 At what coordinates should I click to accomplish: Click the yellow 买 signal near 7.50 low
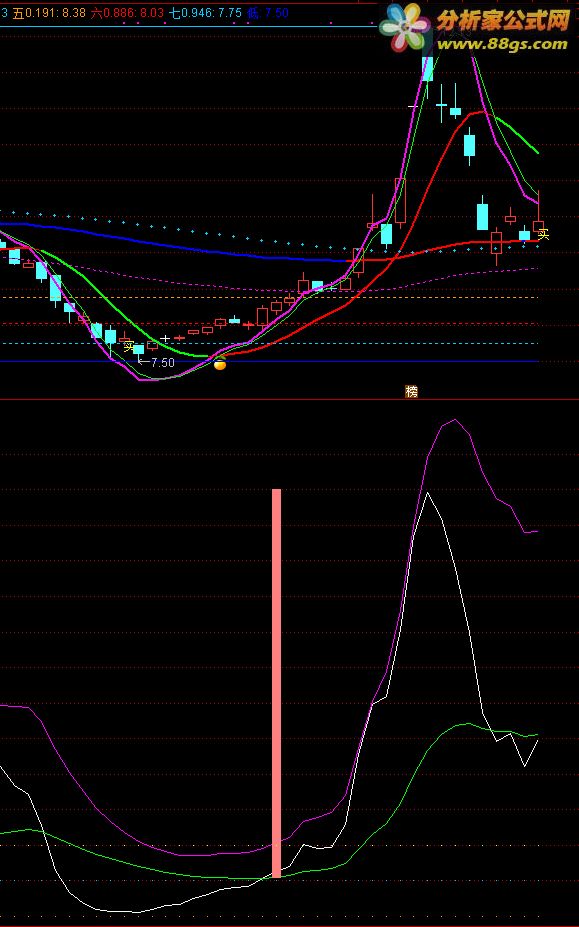pyautogui.click(x=128, y=347)
